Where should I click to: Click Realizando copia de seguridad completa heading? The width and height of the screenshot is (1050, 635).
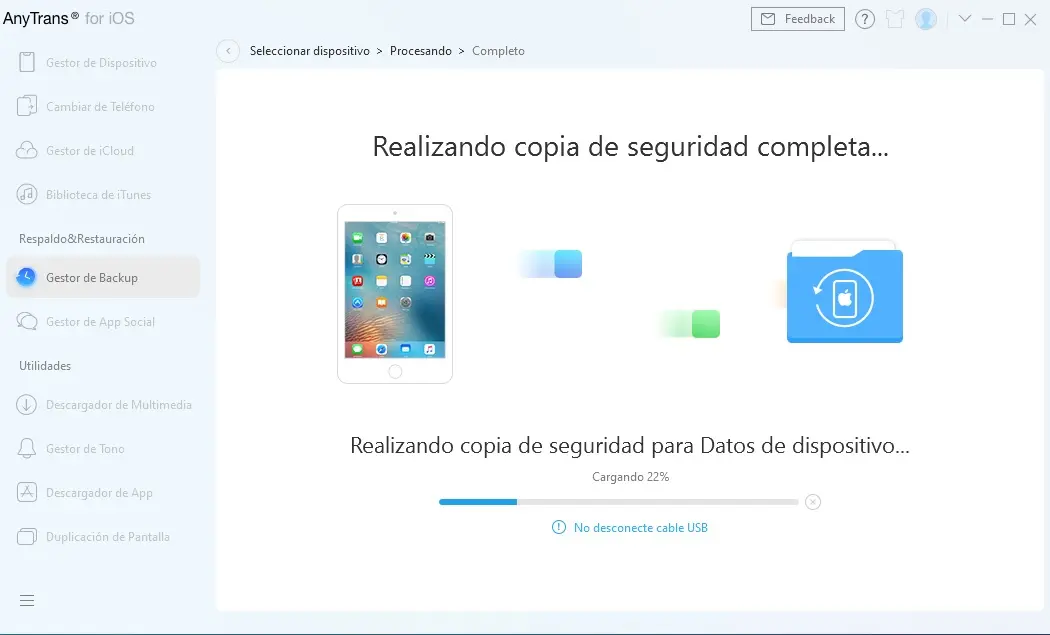pyautogui.click(x=630, y=147)
